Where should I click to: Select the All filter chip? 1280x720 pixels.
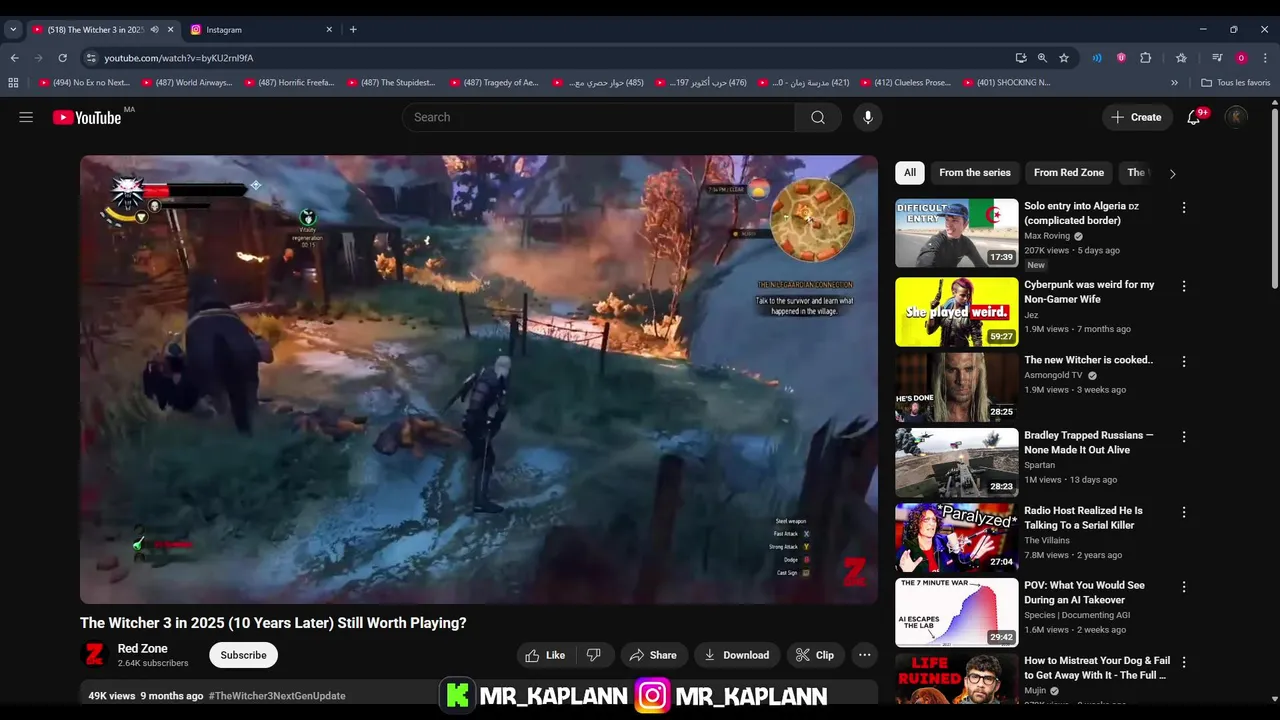(910, 173)
